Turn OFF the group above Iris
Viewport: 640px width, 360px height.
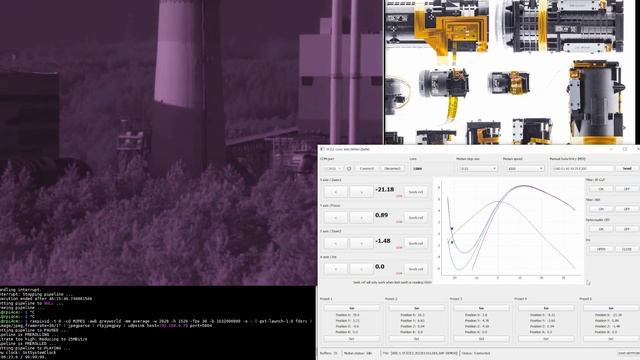point(627,229)
